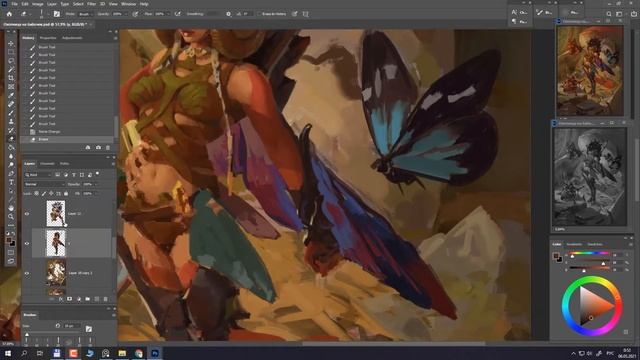The image size is (640, 360).
Task: Select the Crop tool
Action: 11,78
